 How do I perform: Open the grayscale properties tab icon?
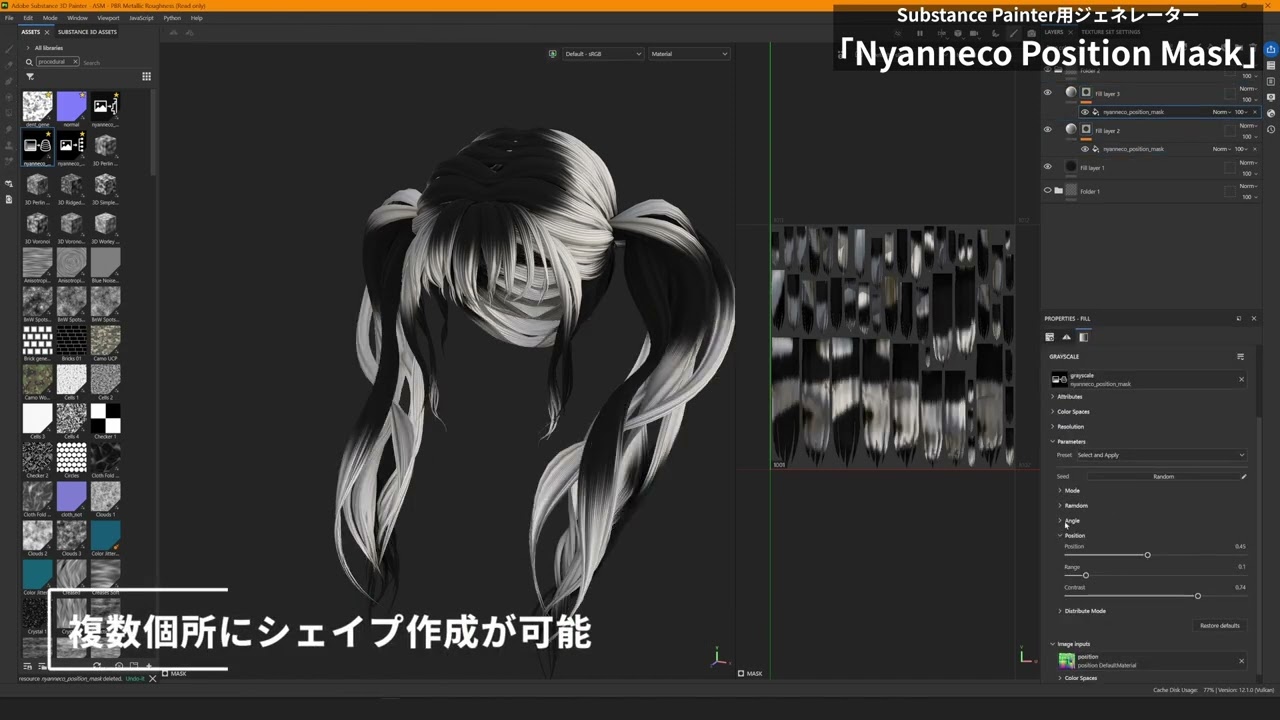pos(1083,337)
